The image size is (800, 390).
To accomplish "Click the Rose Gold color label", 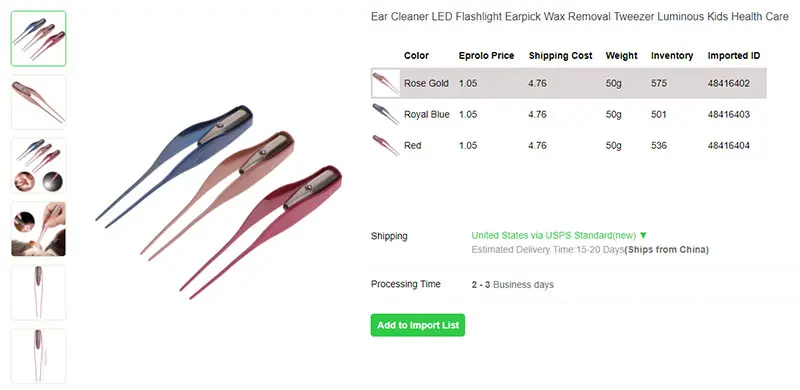I will pos(426,83).
